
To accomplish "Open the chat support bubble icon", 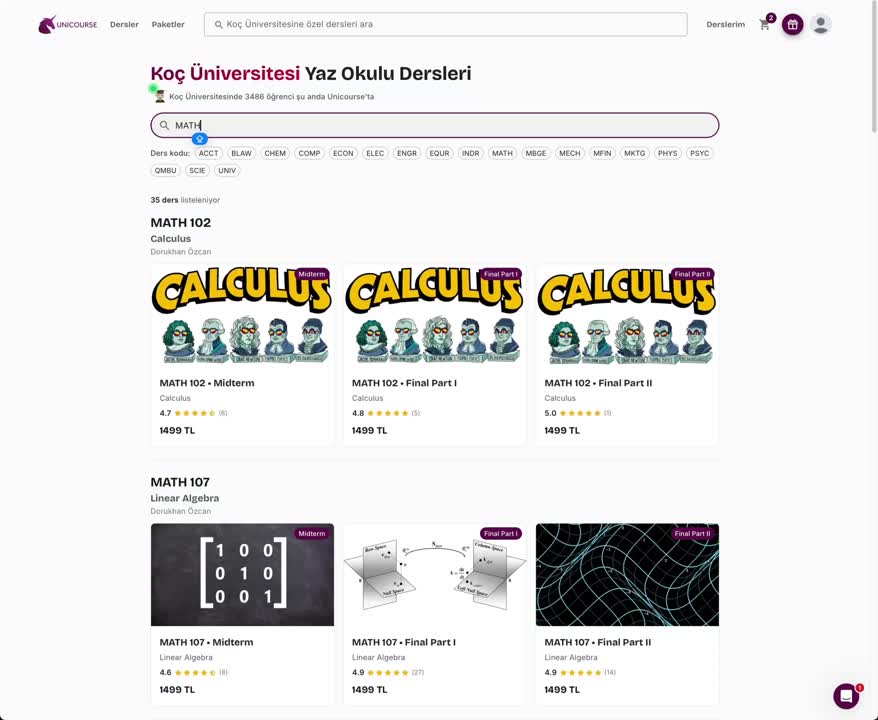I will click(x=846, y=696).
